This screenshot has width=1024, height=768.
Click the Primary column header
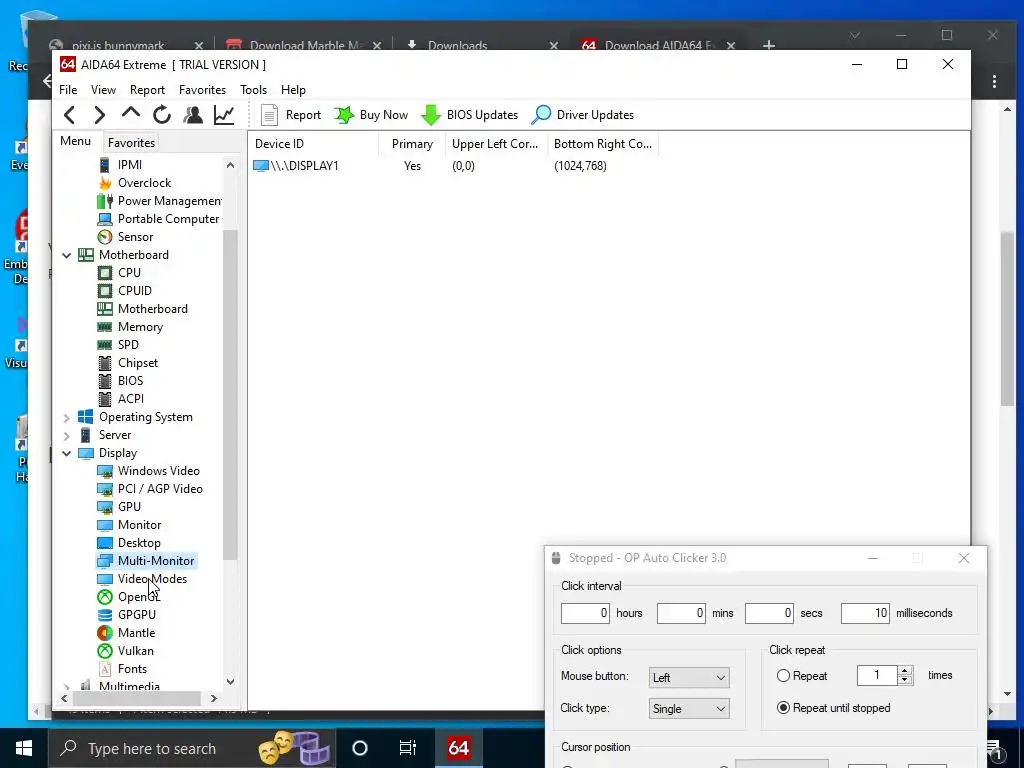point(412,144)
